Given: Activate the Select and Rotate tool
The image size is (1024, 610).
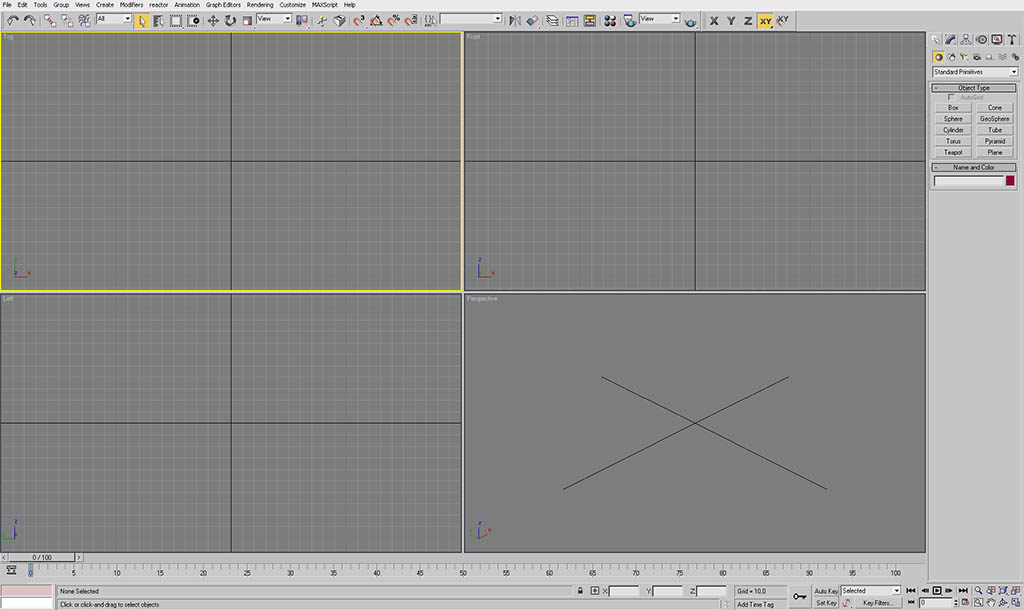Looking at the screenshot, I should [230, 20].
